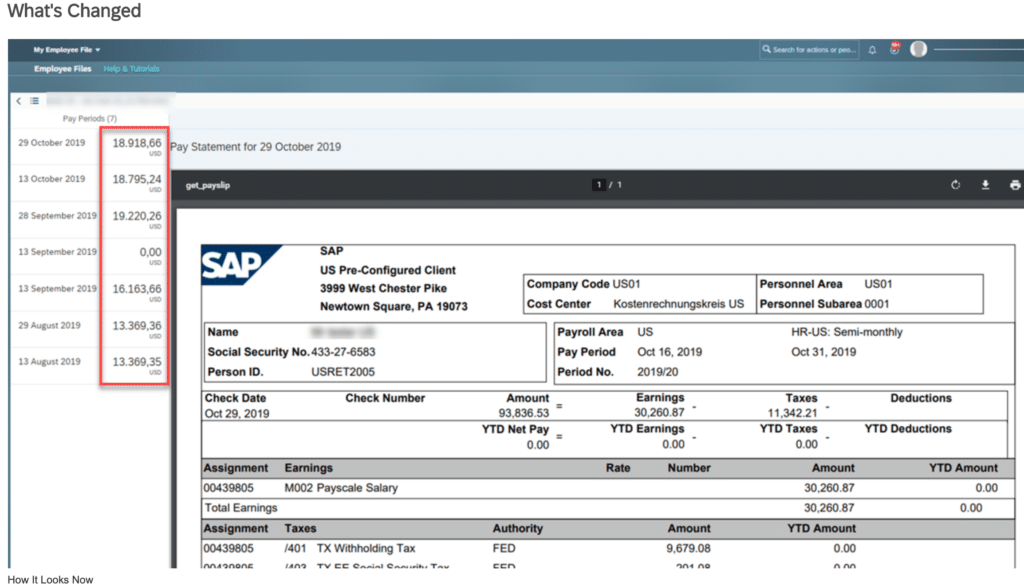
Task: Open the notifications bell
Action: pos(871,48)
